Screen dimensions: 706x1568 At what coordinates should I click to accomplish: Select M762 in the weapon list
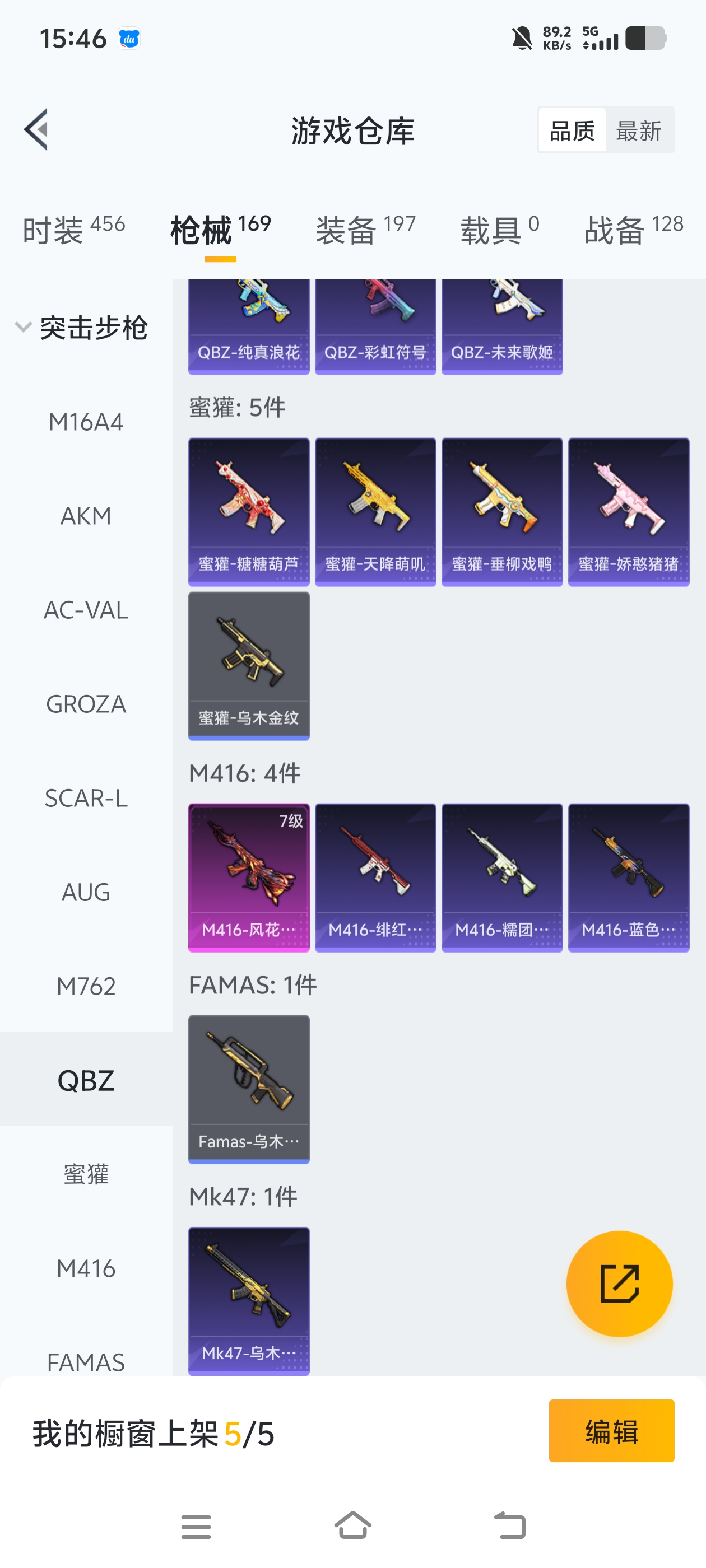coord(86,986)
